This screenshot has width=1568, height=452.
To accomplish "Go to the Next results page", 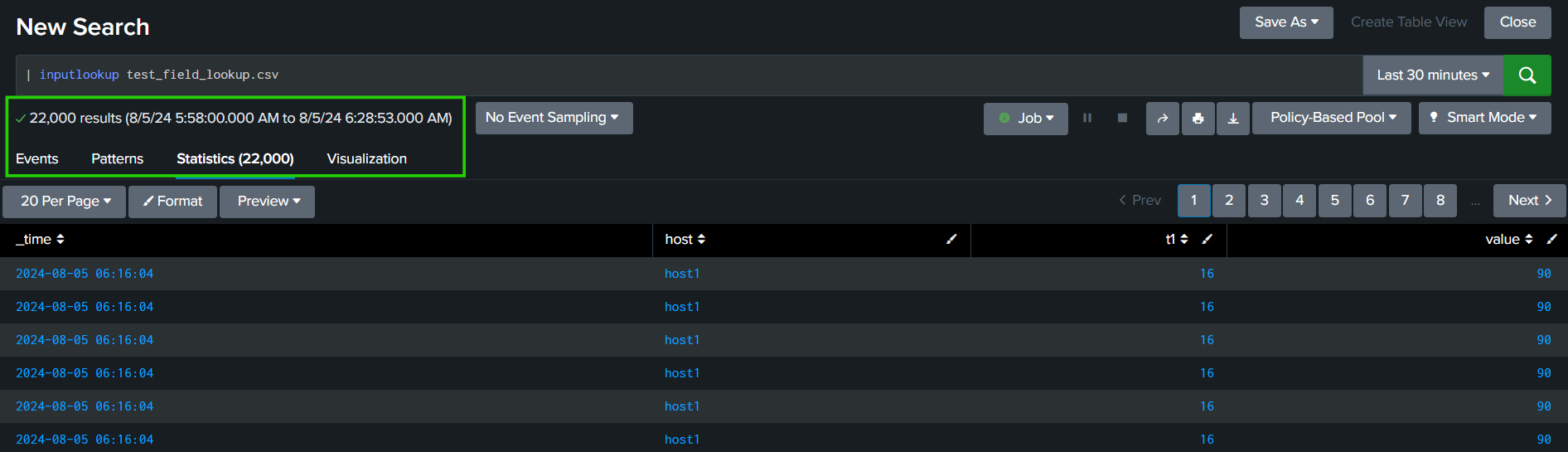I will 1529,201.
